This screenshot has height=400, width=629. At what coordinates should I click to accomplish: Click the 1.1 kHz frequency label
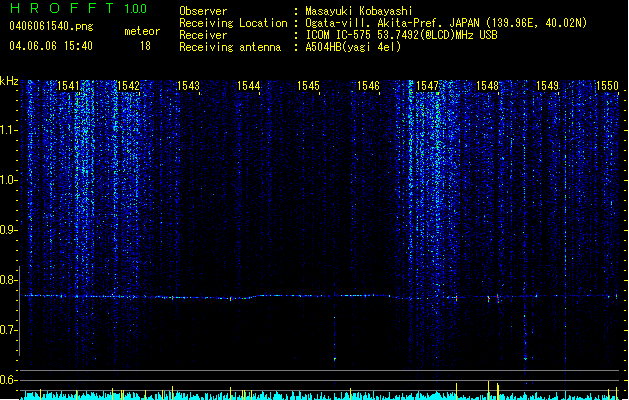9,130
